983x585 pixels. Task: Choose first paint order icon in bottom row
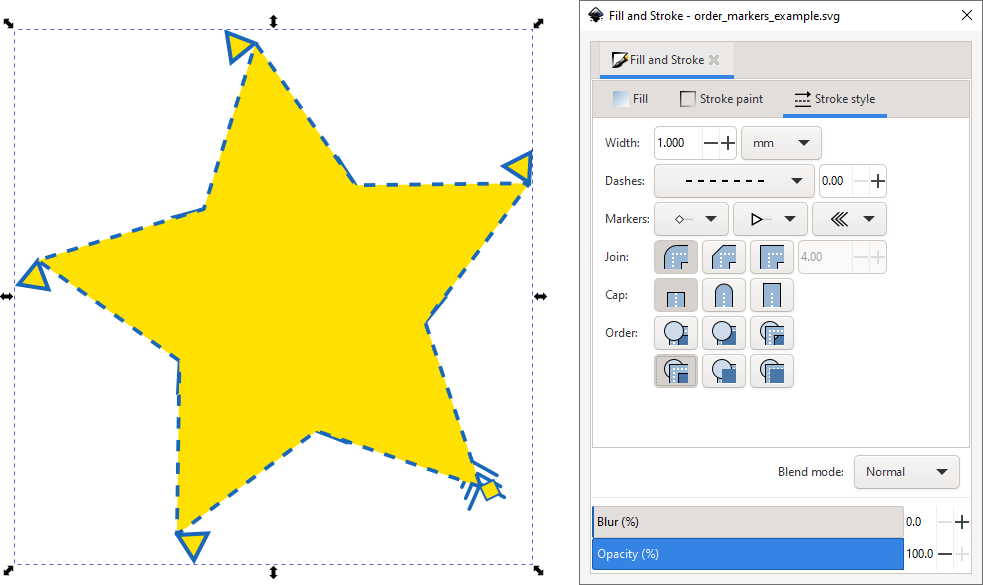click(x=676, y=371)
